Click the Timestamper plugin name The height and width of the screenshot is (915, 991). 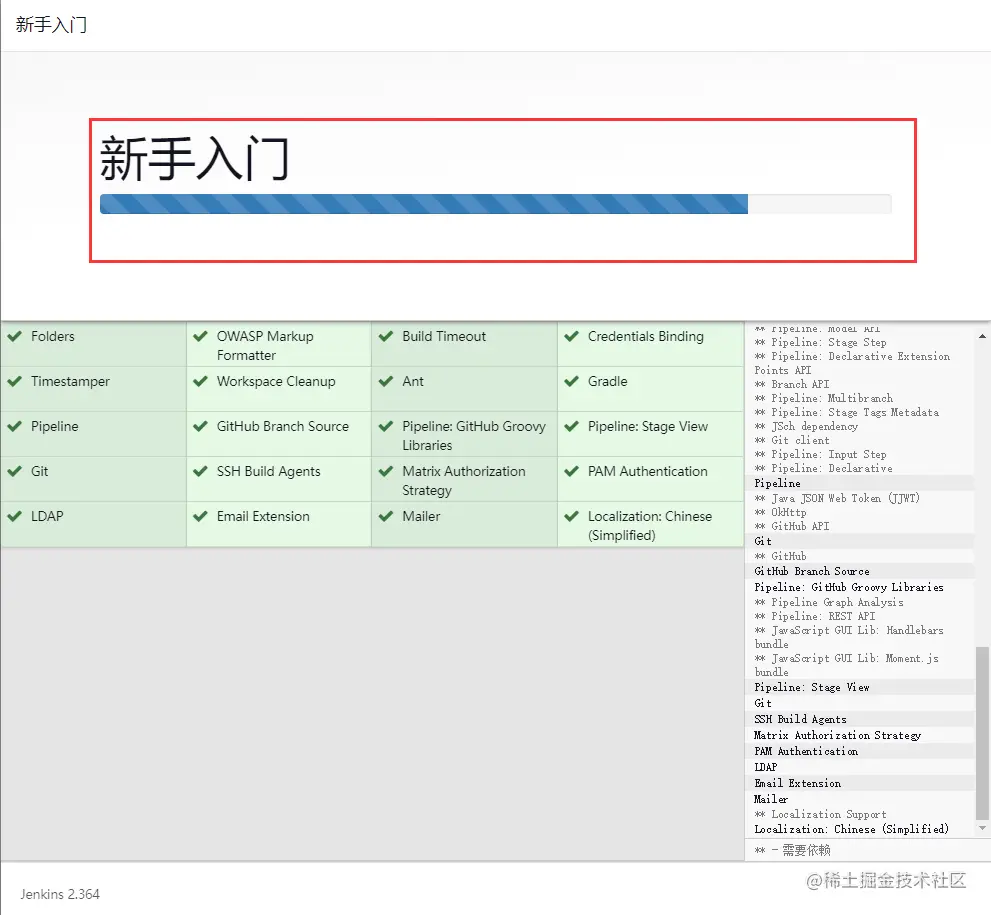coord(70,382)
